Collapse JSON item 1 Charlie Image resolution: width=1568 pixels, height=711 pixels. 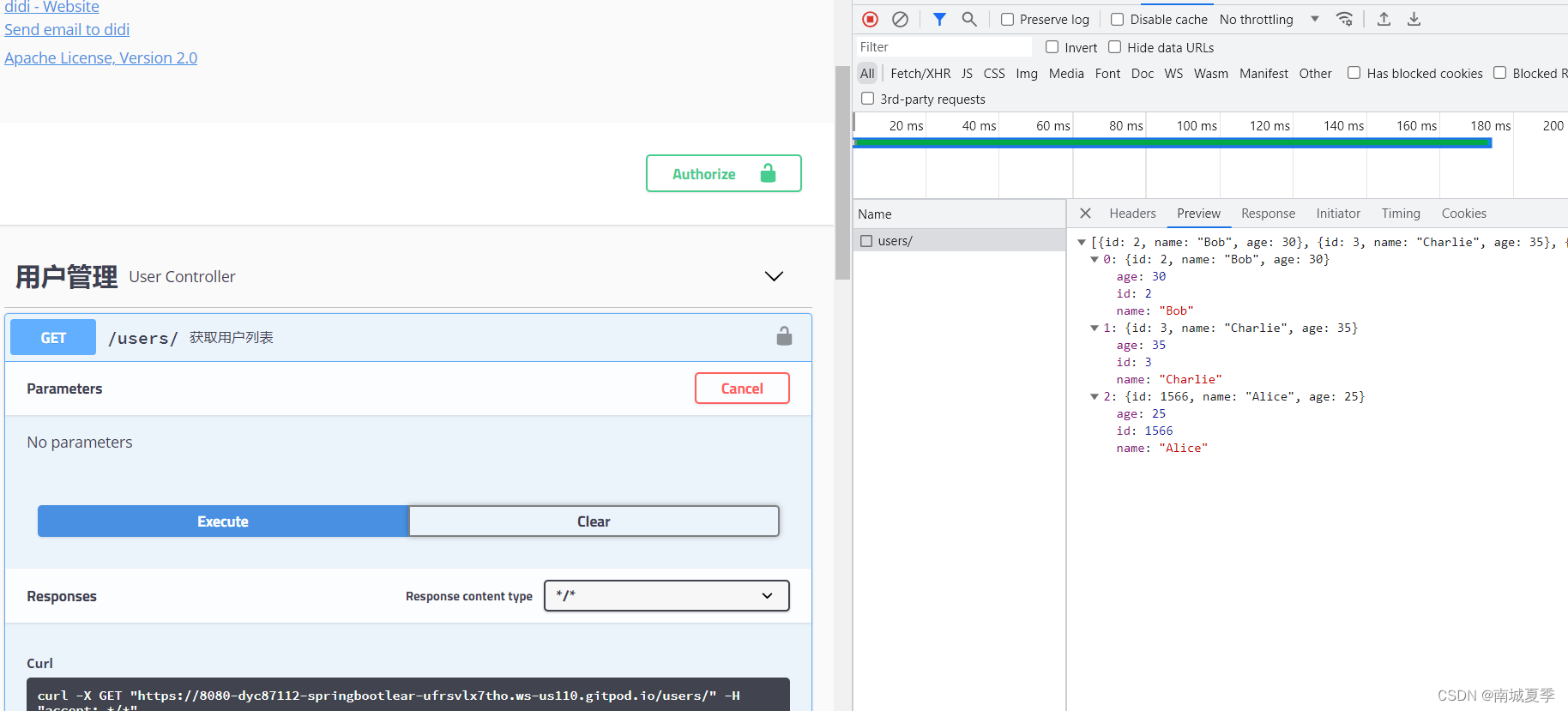1095,328
